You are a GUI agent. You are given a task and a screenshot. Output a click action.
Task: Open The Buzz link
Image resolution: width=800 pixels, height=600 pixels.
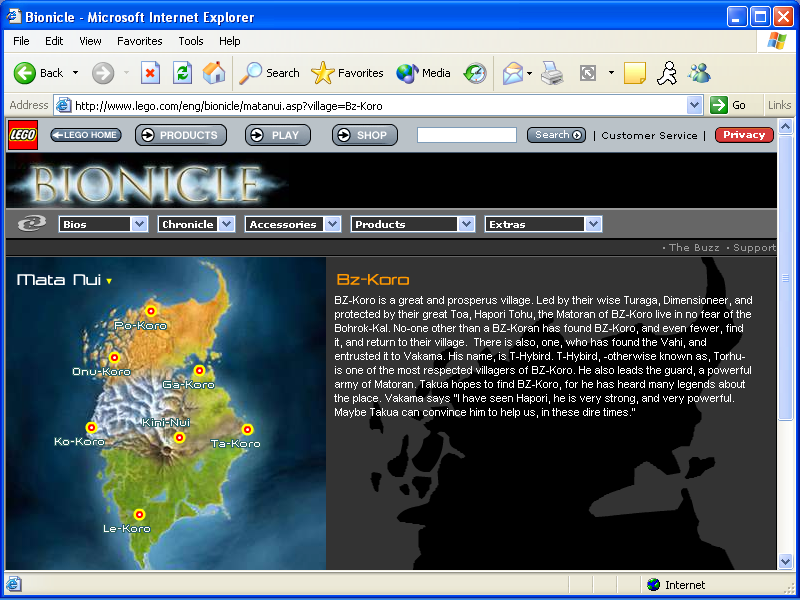[694, 247]
